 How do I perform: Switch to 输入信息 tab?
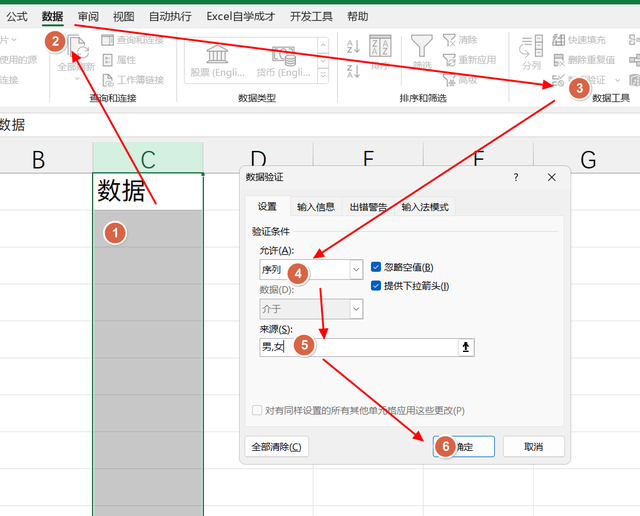click(316, 207)
